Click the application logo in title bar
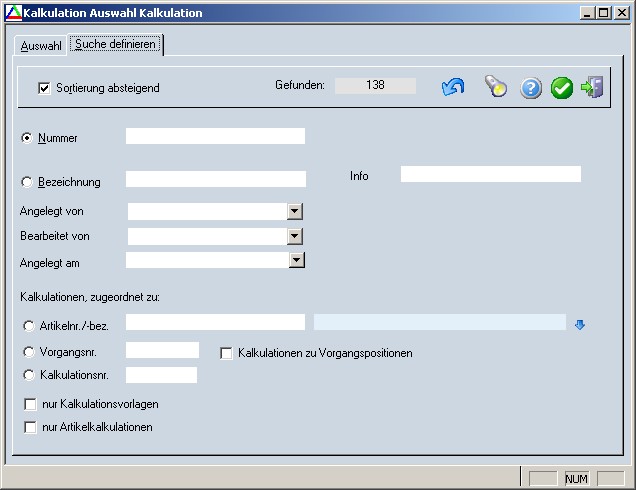636x490 pixels. (x=11, y=13)
